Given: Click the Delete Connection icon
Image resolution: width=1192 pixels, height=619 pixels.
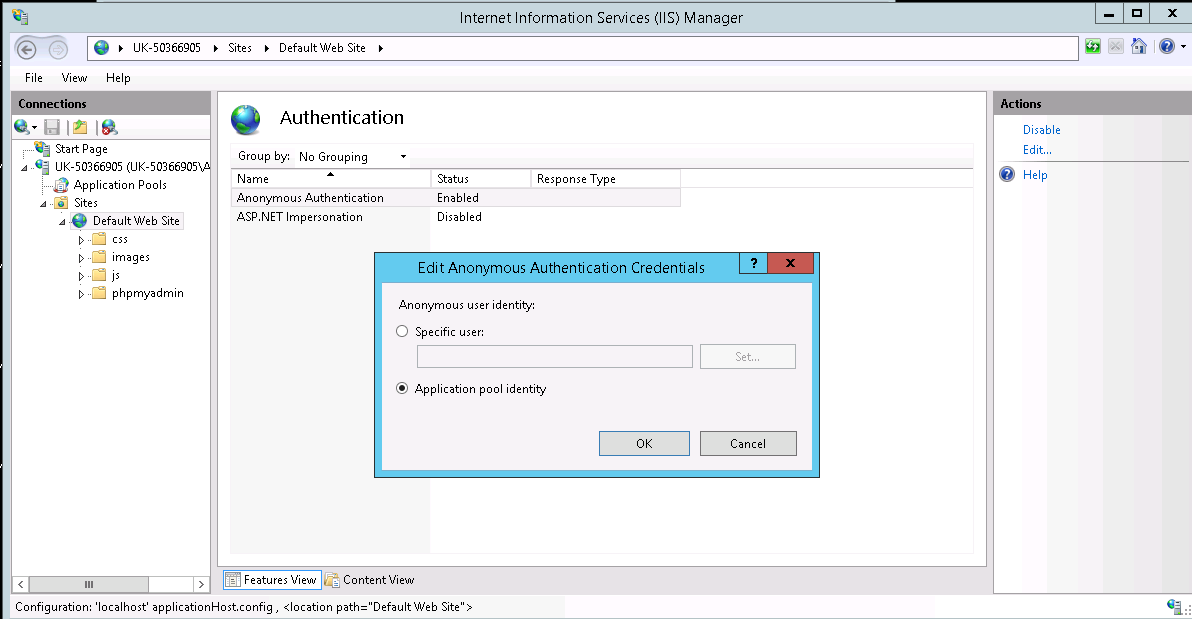Looking at the screenshot, I should (x=109, y=127).
